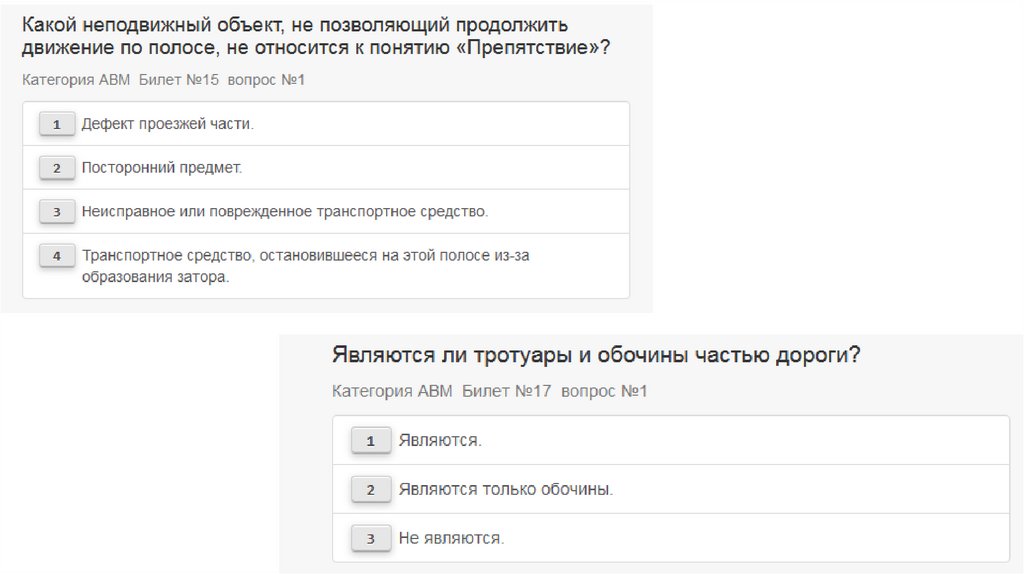Click 'Категория АВМ' above the second question's answers
Screen dimensions: 1024x574
(x=391, y=391)
